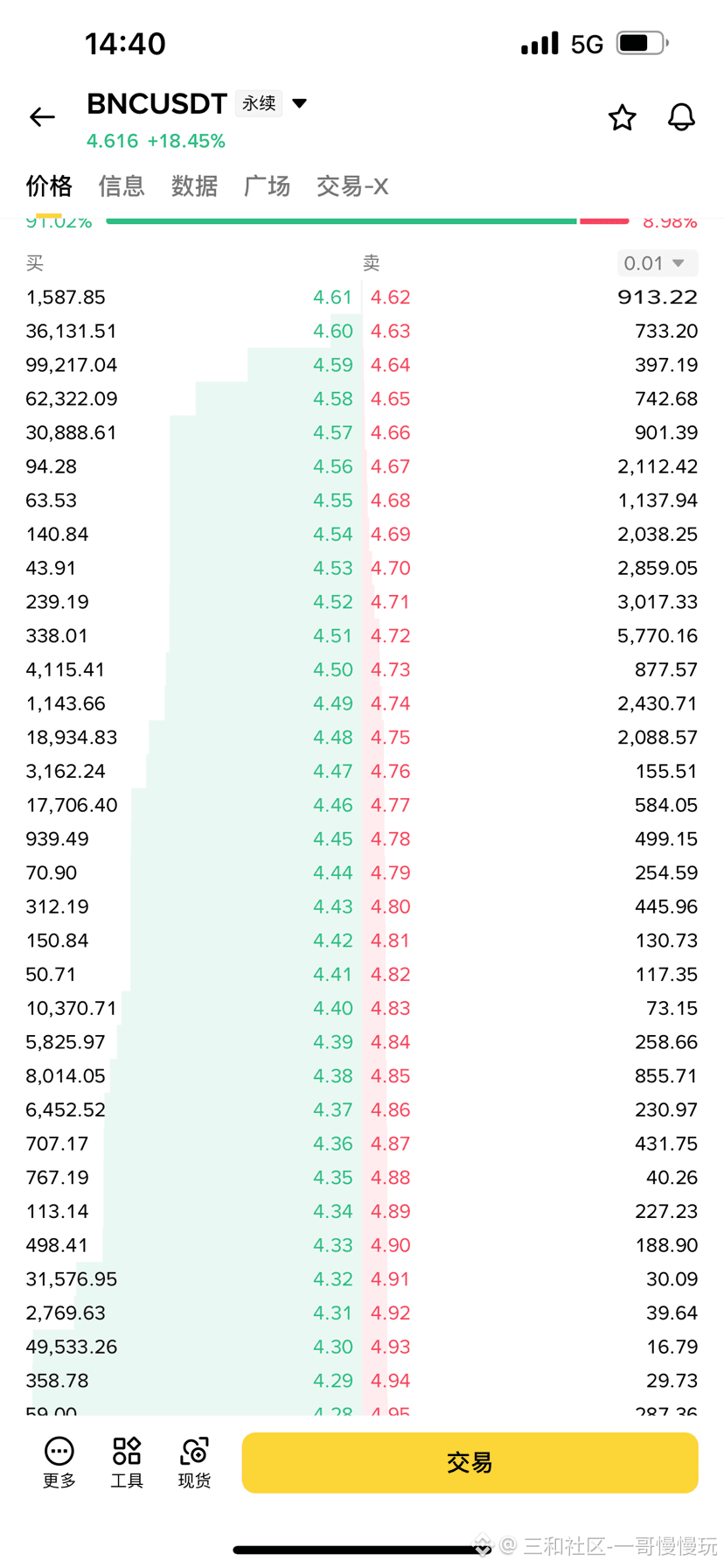Viewport: 724px width, 1568px height.
Task: Open the 更多 more options icon
Action: coord(59,1462)
